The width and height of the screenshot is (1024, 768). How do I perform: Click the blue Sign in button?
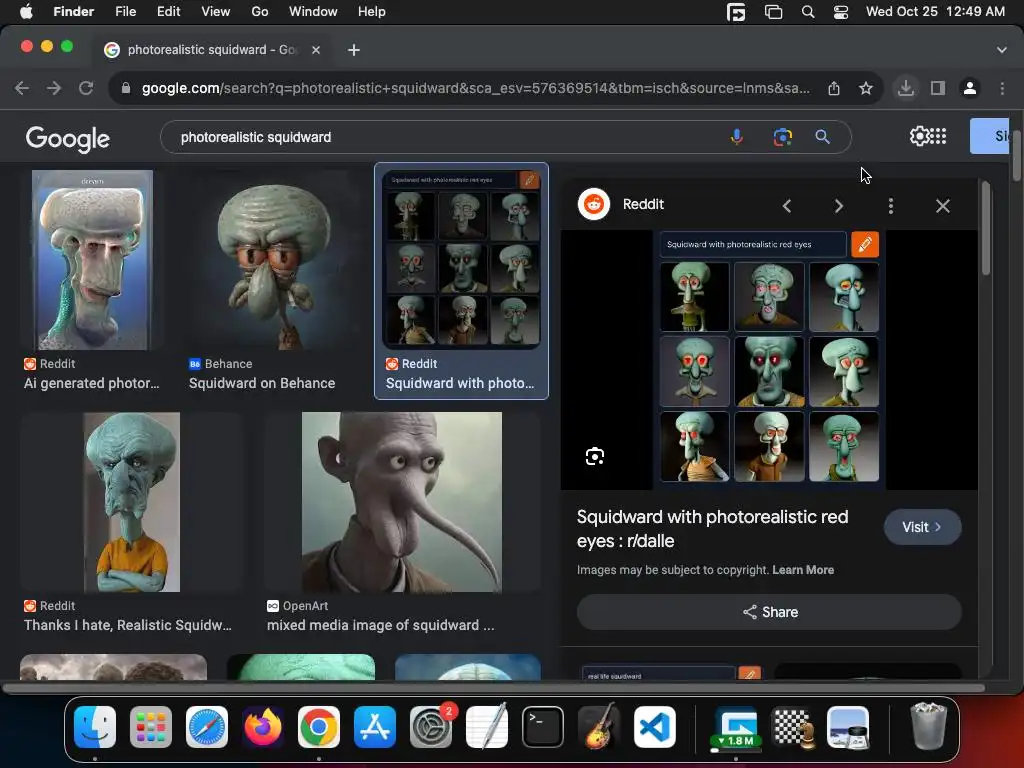tap(990, 136)
